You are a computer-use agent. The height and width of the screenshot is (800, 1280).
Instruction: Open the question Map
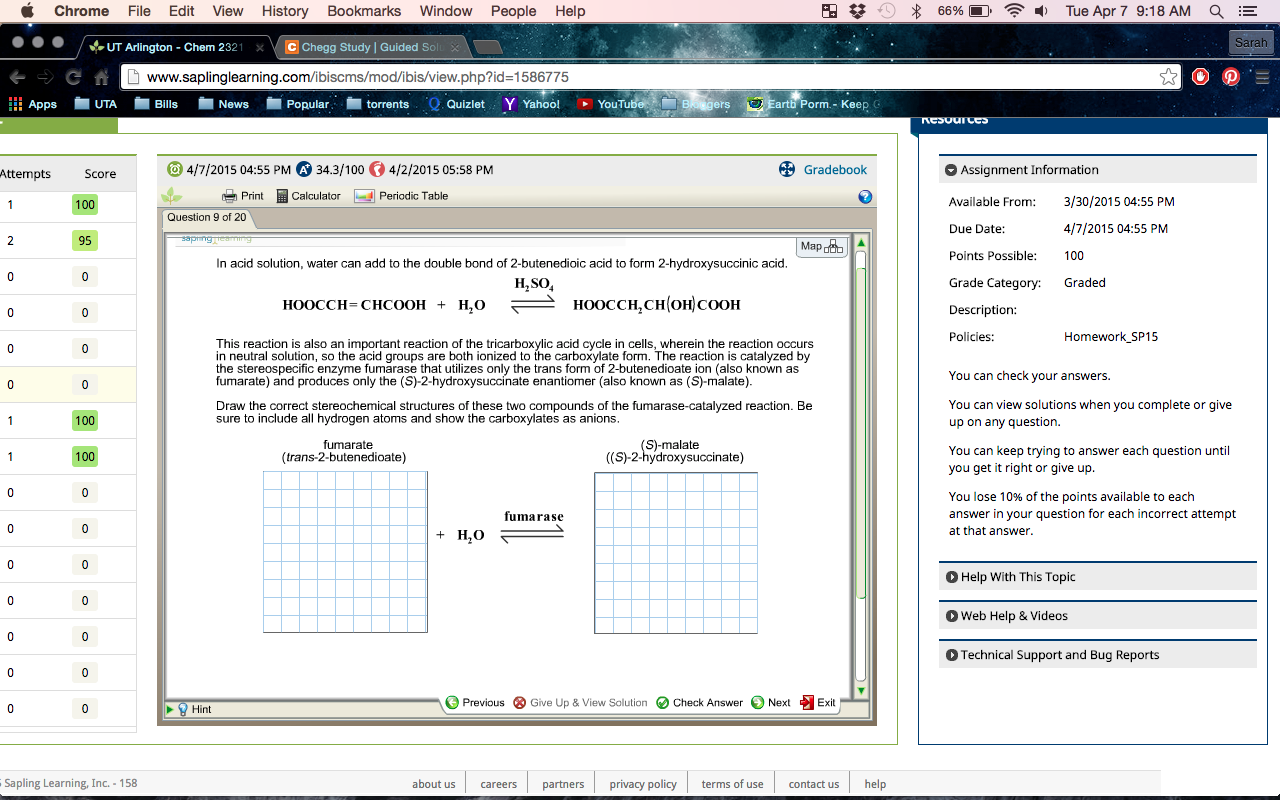click(821, 247)
